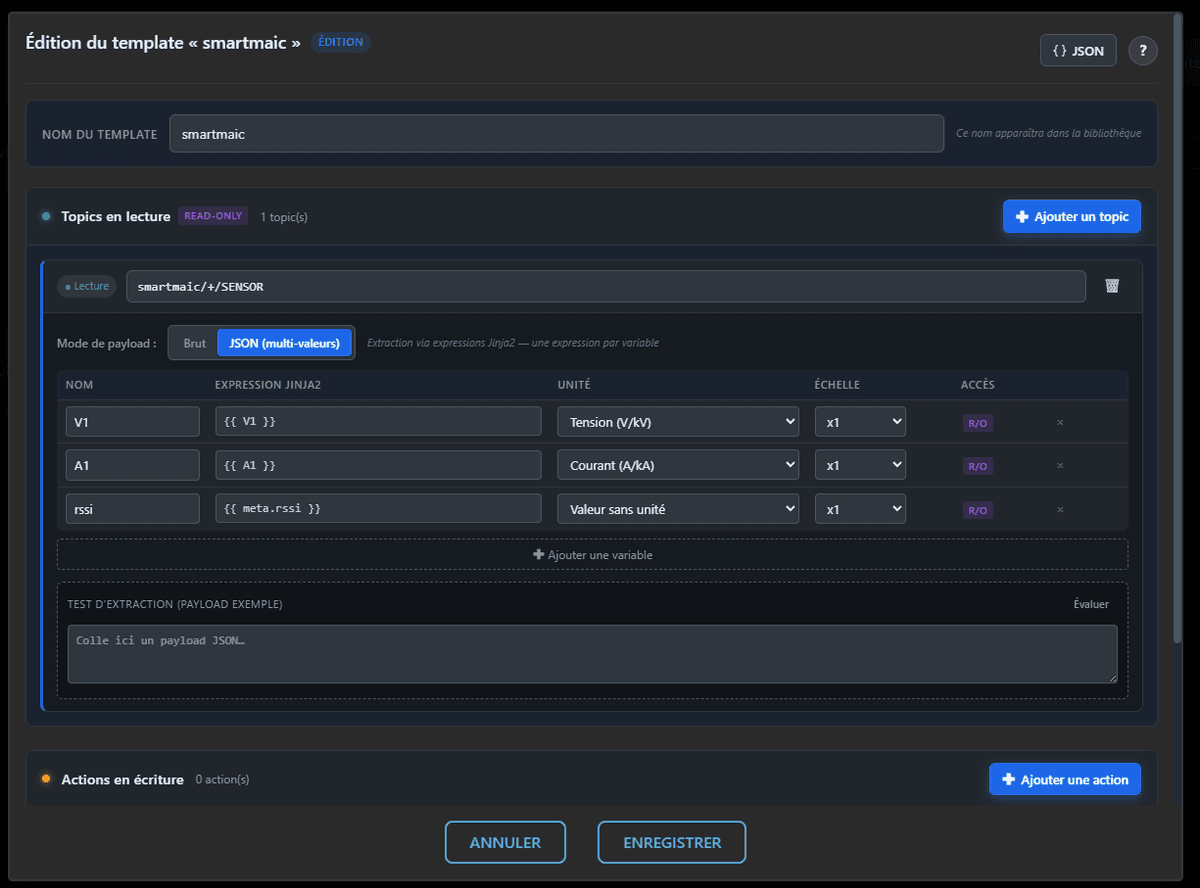Viewport: 1200px width, 888px height.
Task: Switch payload mode to Brut
Action: (x=194, y=343)
